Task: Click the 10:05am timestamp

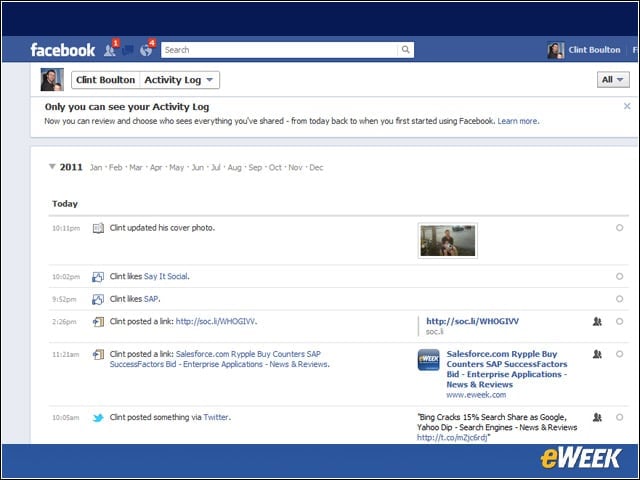Action: coord(66,418)
